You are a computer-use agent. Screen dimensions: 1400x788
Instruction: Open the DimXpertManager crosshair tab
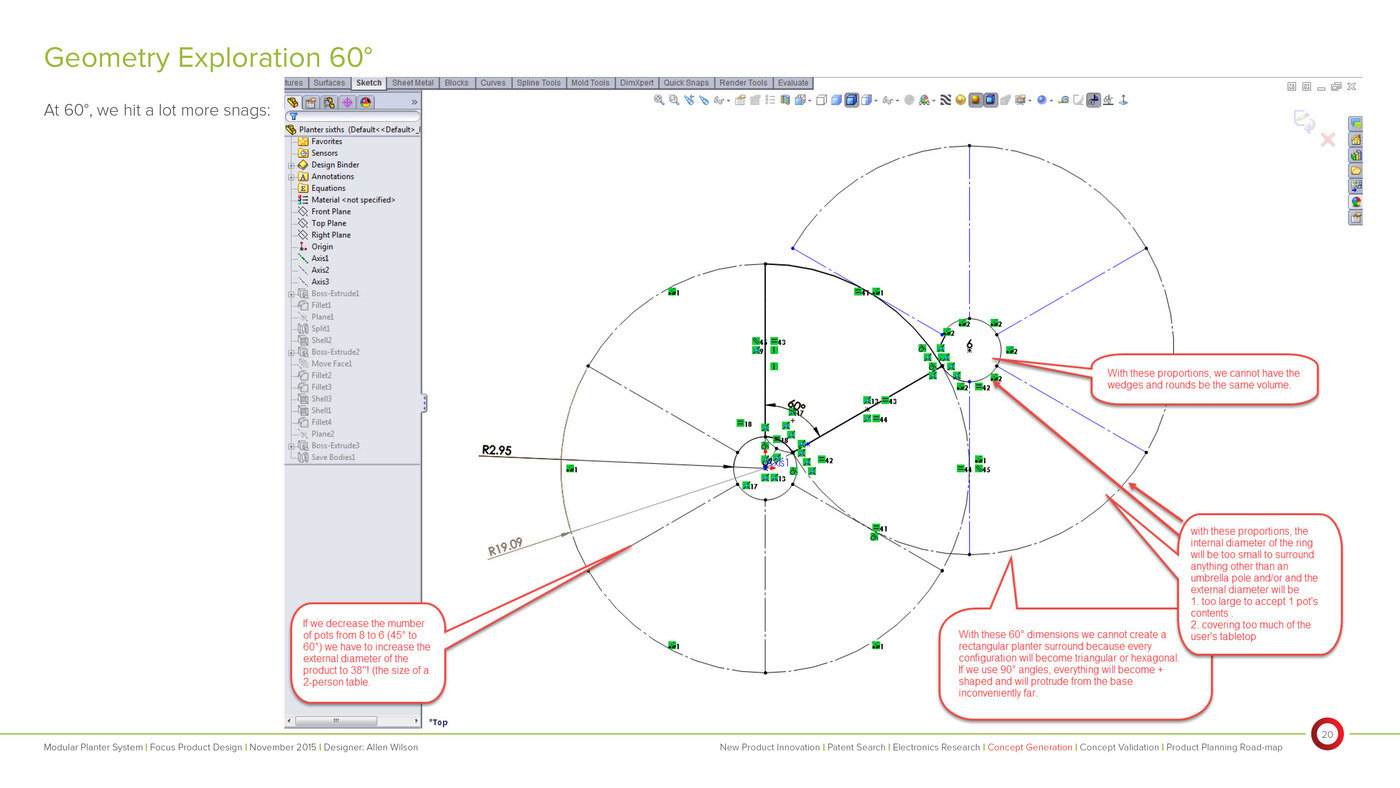[x=347, y=102]
